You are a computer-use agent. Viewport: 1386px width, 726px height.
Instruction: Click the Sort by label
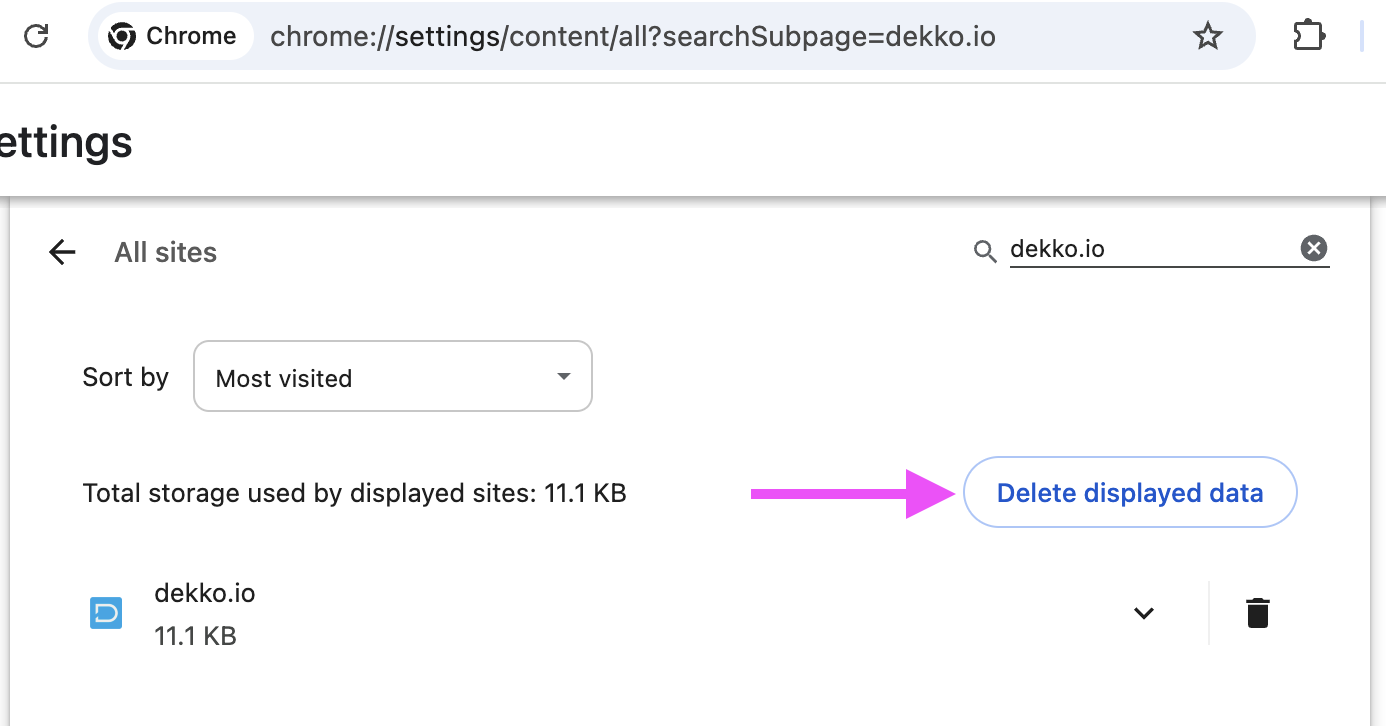click(126, 377)
